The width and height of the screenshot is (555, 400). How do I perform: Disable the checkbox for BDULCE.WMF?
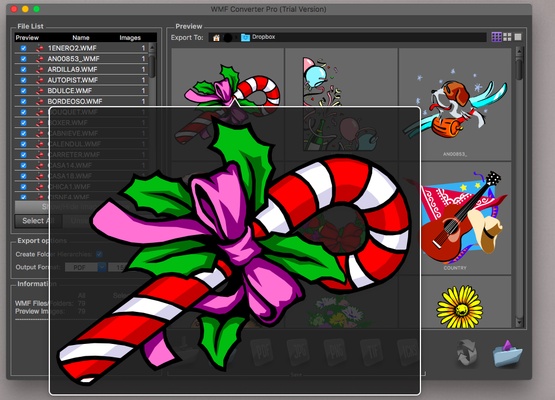(23, 91)
